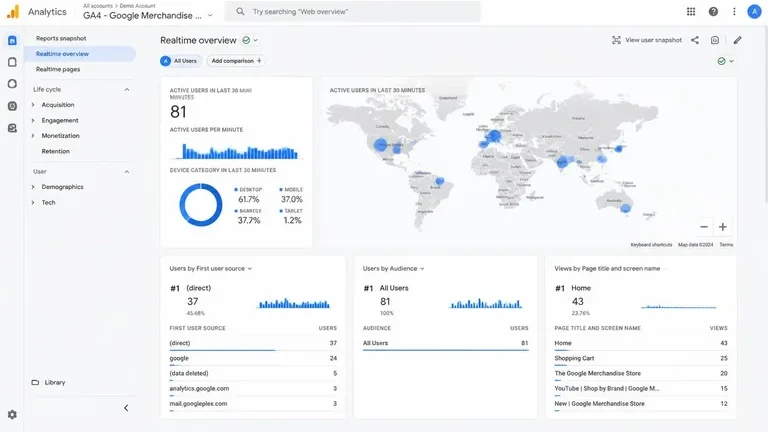Click the All Users chip
The height and width of the screenshot is (432, 768).
tap(180, 61)
